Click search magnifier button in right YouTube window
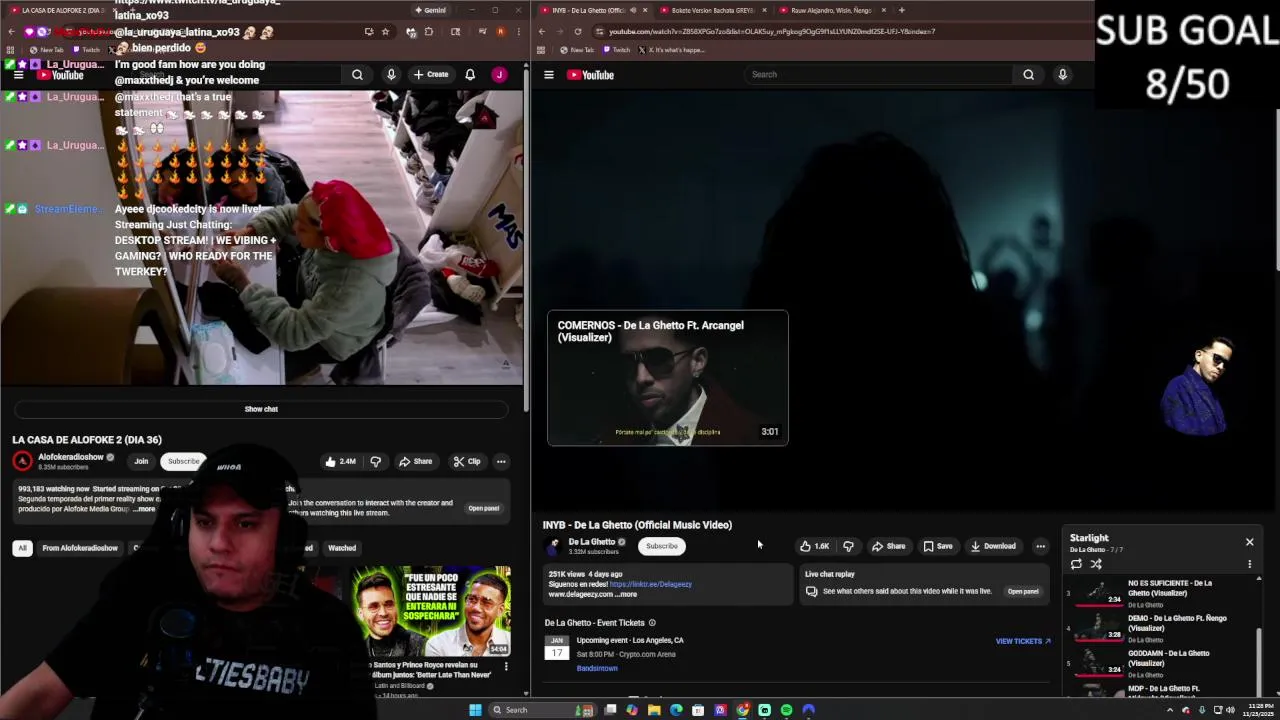1280x720 pixels. click(1028, 74)
